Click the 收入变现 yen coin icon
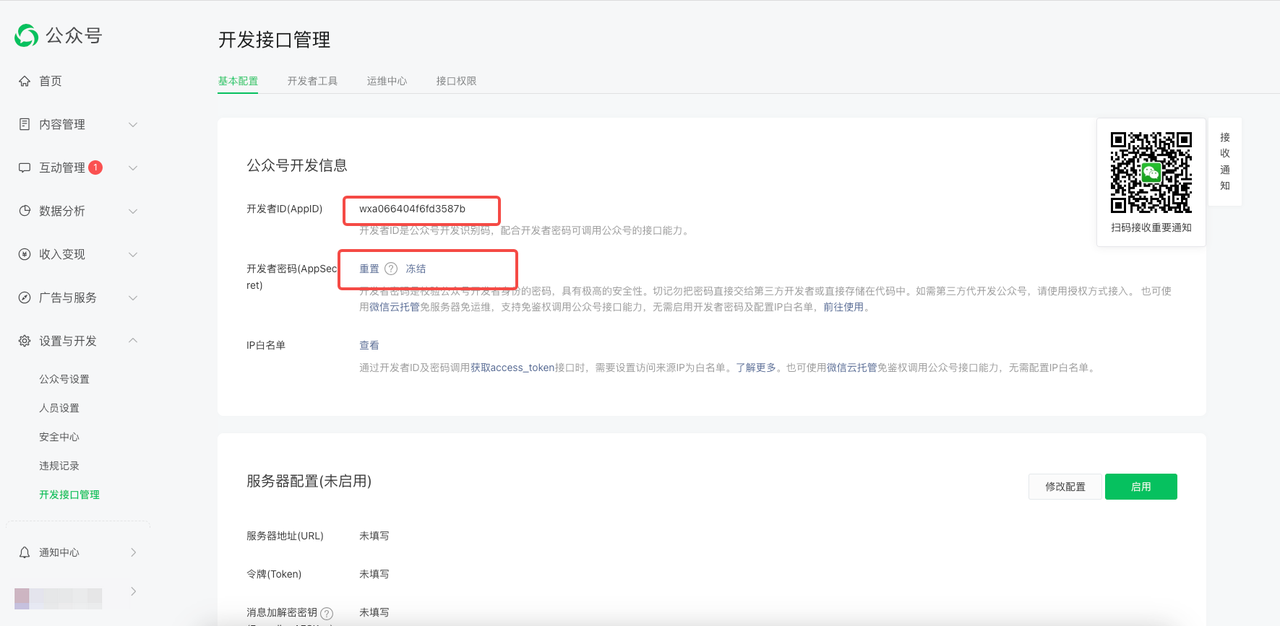Image resolution: width=1280 pixels, height=626 pixels. [25, 254]
